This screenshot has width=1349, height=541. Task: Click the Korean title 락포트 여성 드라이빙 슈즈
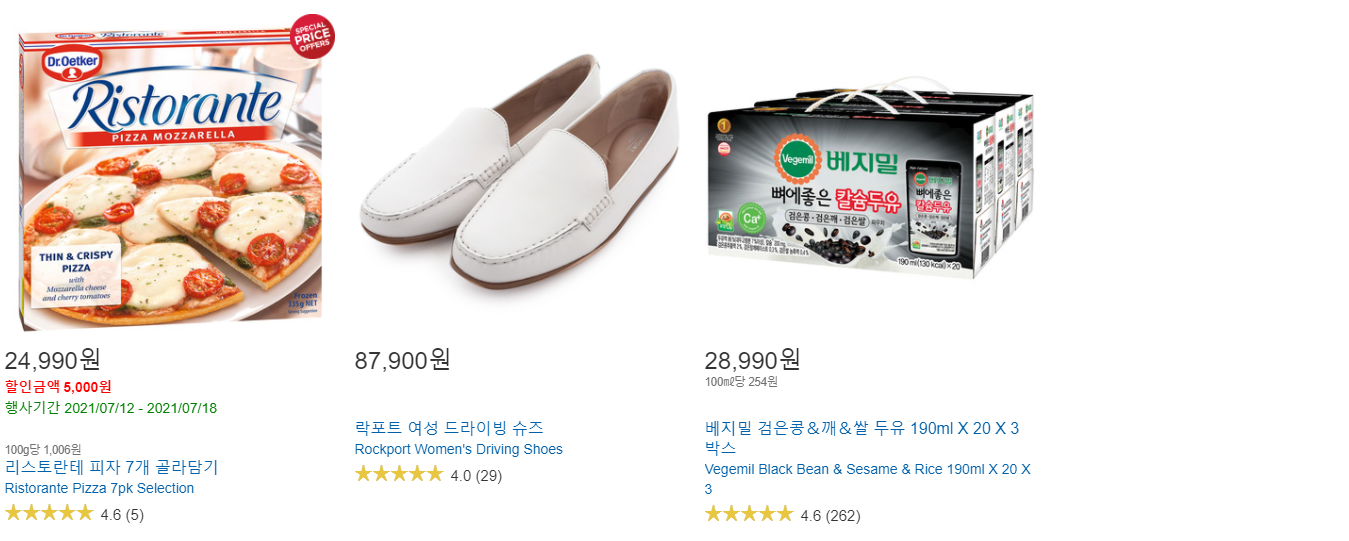click(x=449, y=428)
